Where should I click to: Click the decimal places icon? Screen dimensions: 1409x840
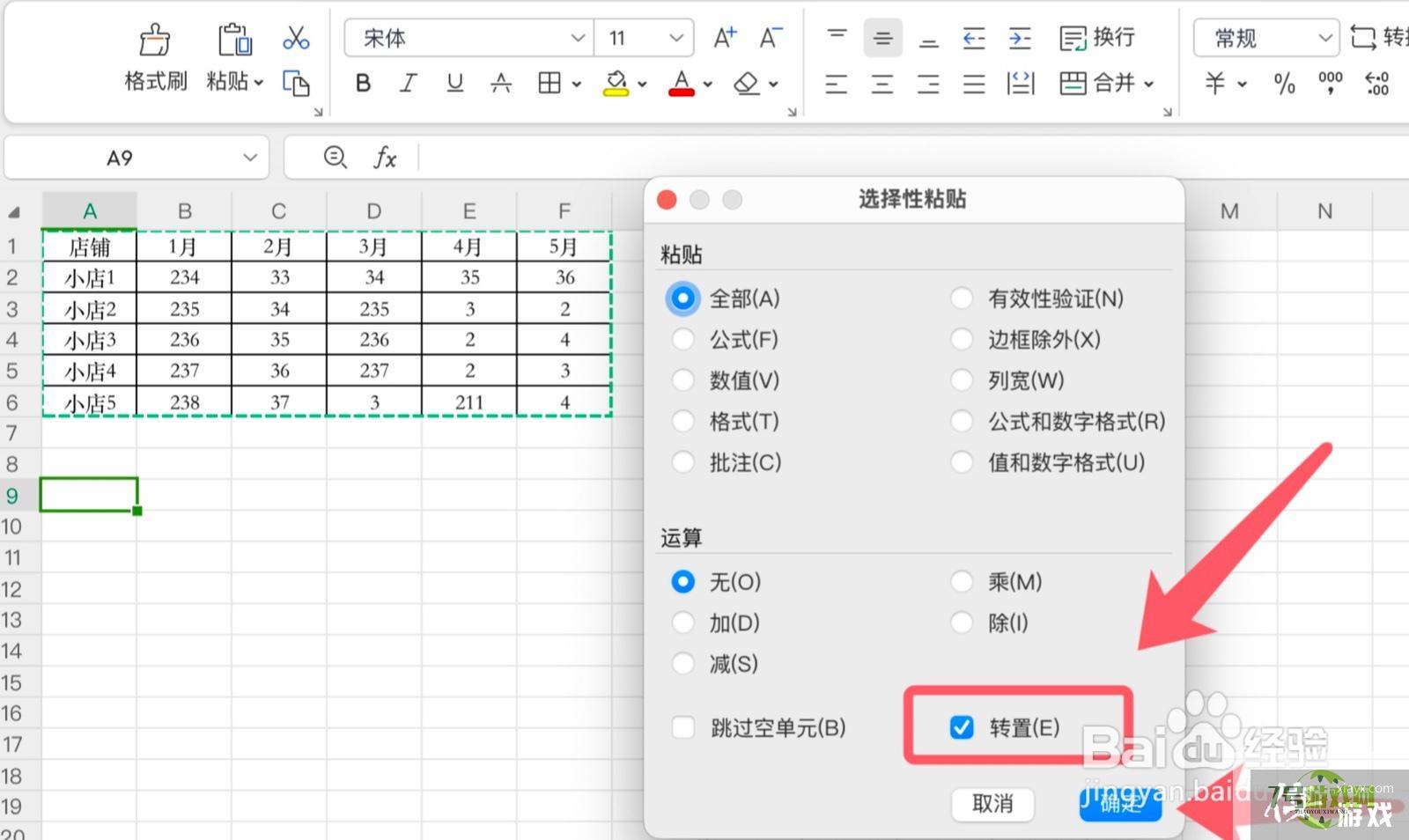[x=1376, y=84]
